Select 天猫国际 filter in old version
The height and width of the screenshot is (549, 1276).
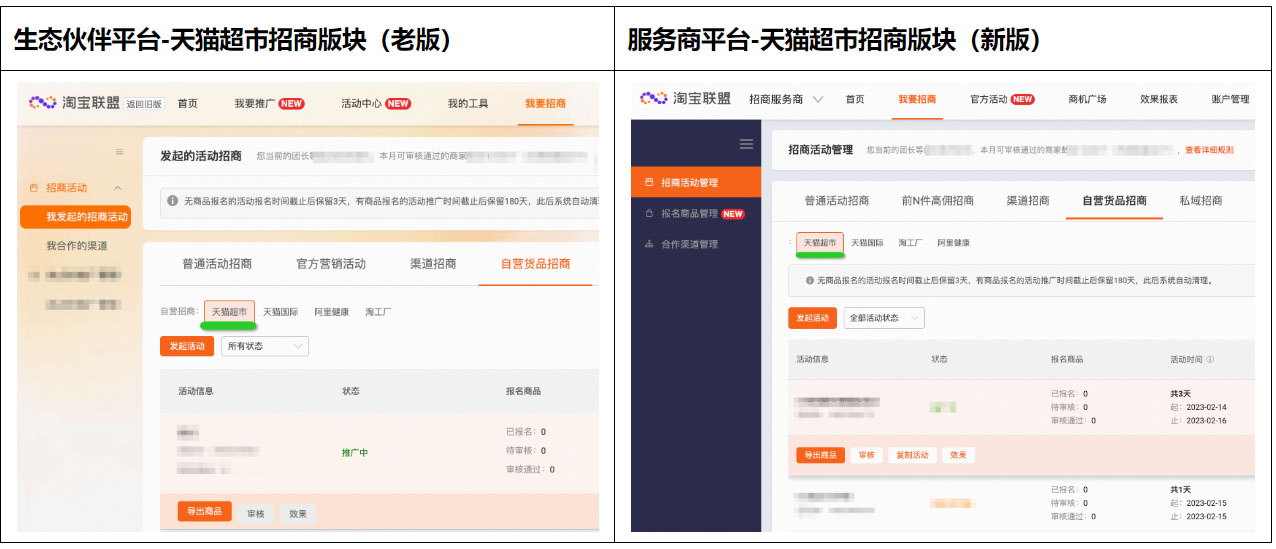[281, 312]
